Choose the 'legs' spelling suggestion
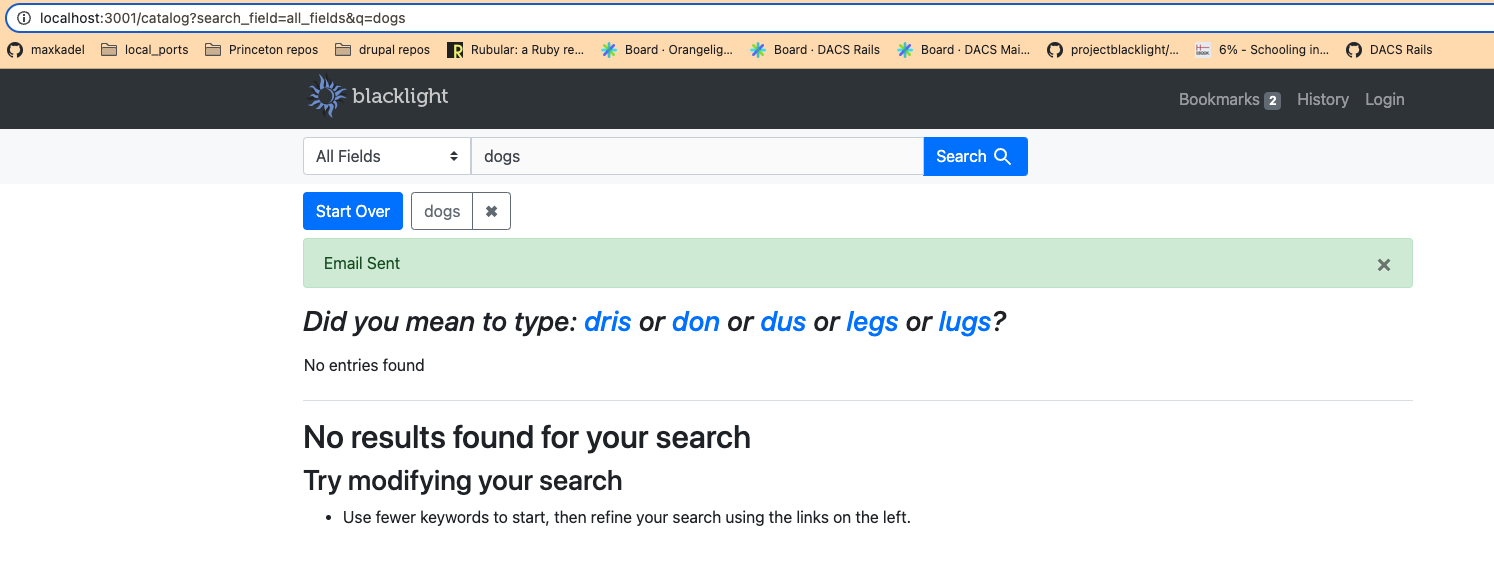 point(872,322)
